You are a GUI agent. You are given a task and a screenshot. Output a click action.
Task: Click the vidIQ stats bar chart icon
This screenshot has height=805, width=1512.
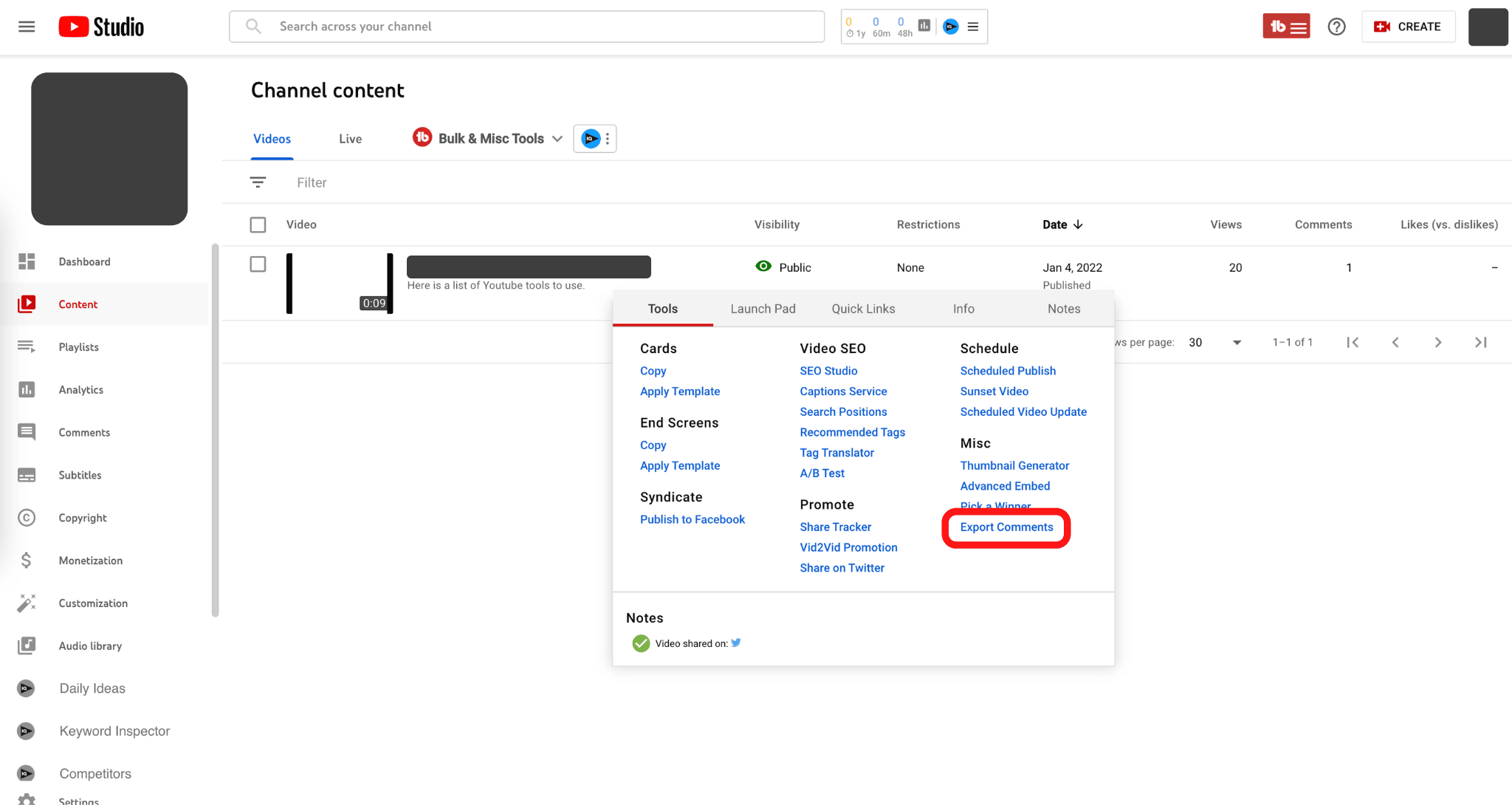(x=924, y=26)
